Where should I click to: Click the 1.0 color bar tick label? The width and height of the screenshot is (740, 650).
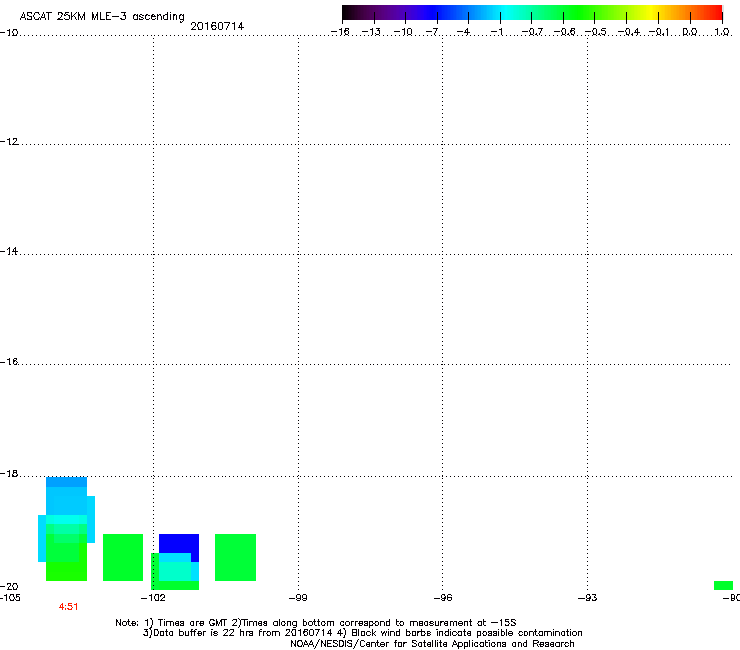722,32
